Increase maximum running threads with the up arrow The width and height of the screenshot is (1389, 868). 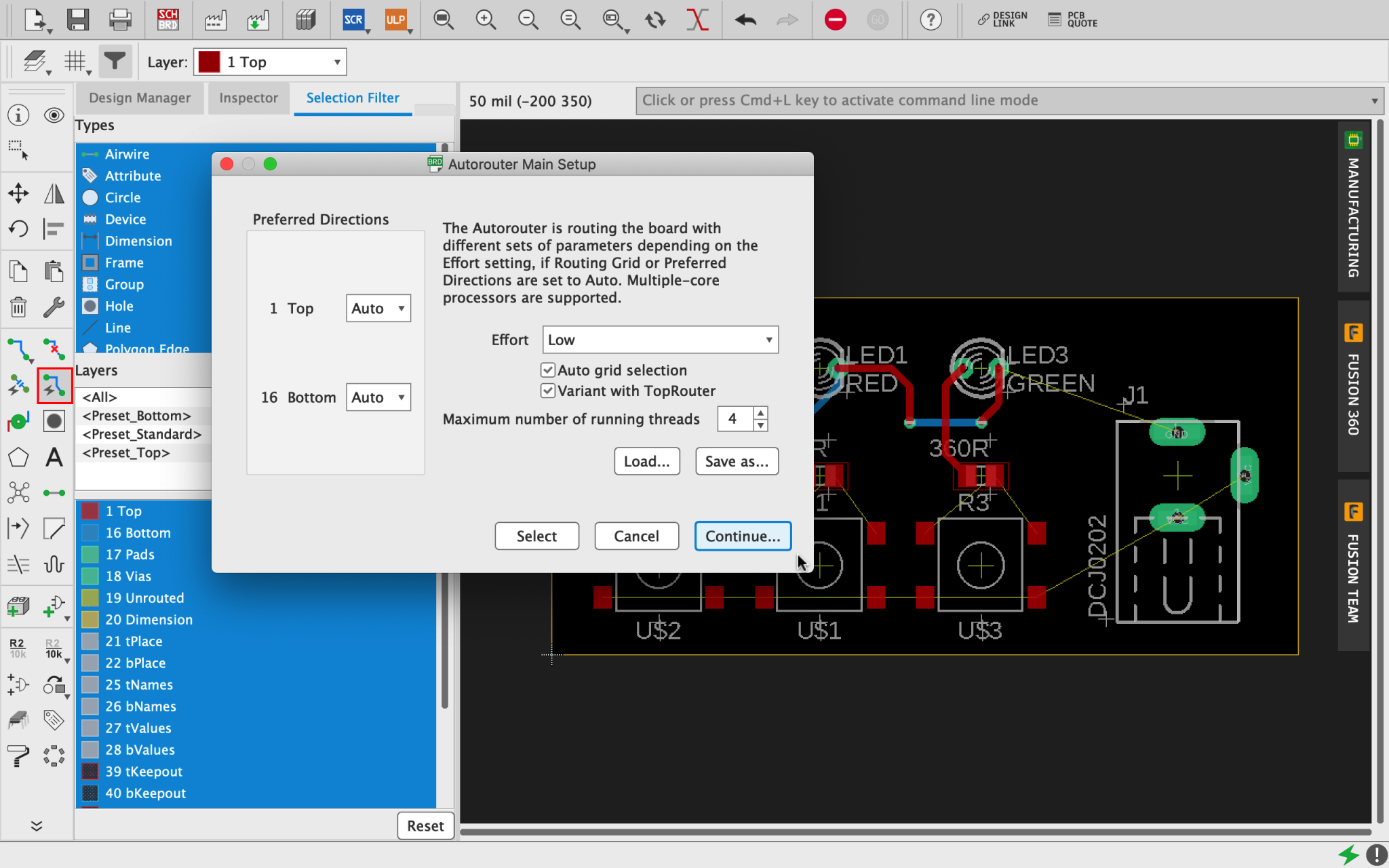pyautogui.click(x=761, y=414)
